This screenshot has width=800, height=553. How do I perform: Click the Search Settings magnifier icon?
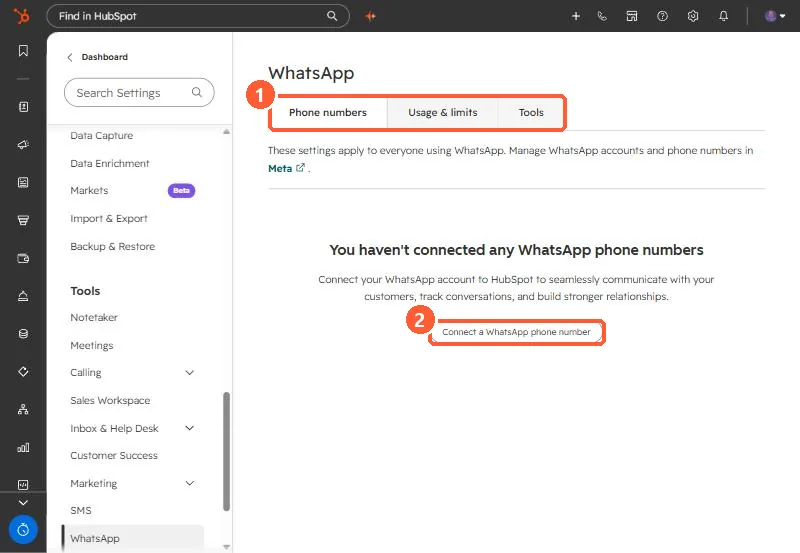point(196,92)
